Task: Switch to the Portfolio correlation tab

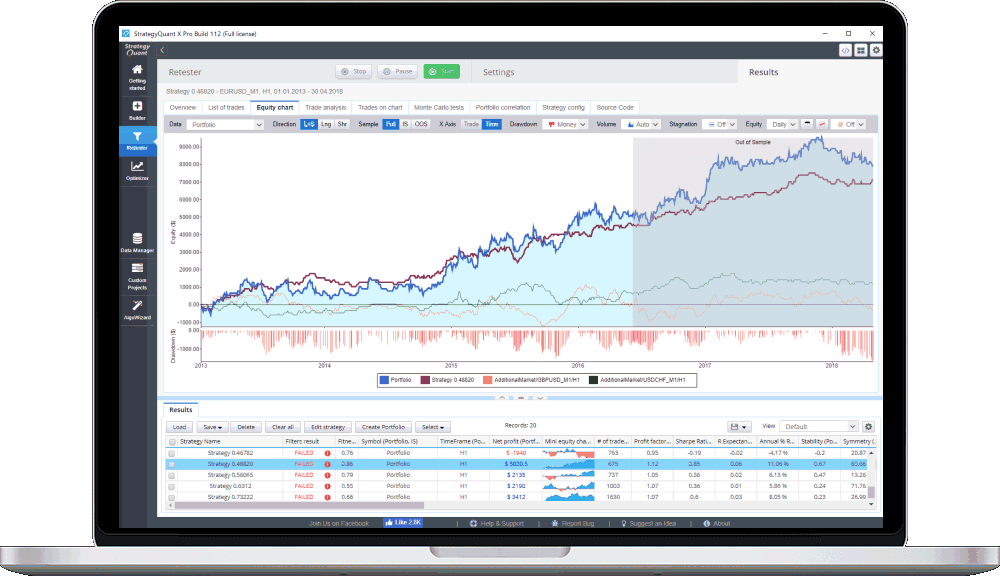Action: coord(503,107)
